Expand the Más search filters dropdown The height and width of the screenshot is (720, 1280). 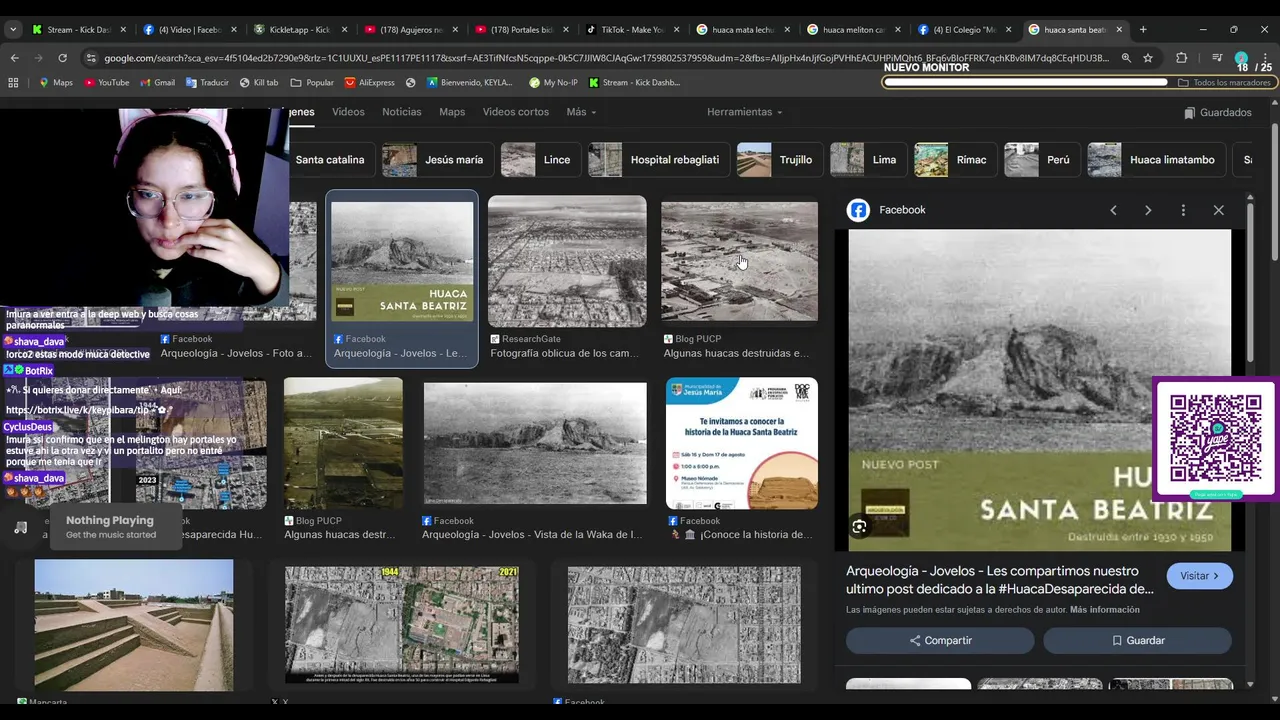pos(581,112)
